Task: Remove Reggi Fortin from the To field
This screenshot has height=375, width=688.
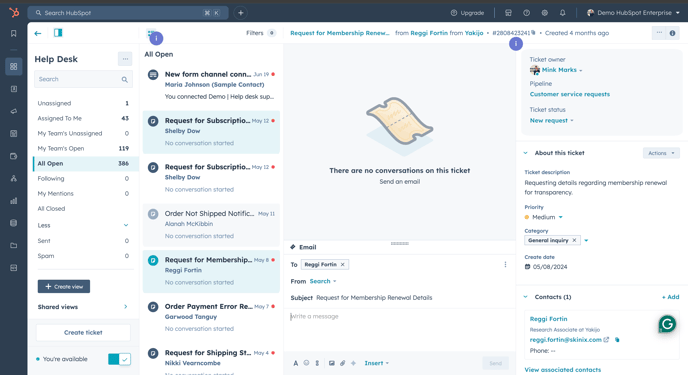Action: 343,264
